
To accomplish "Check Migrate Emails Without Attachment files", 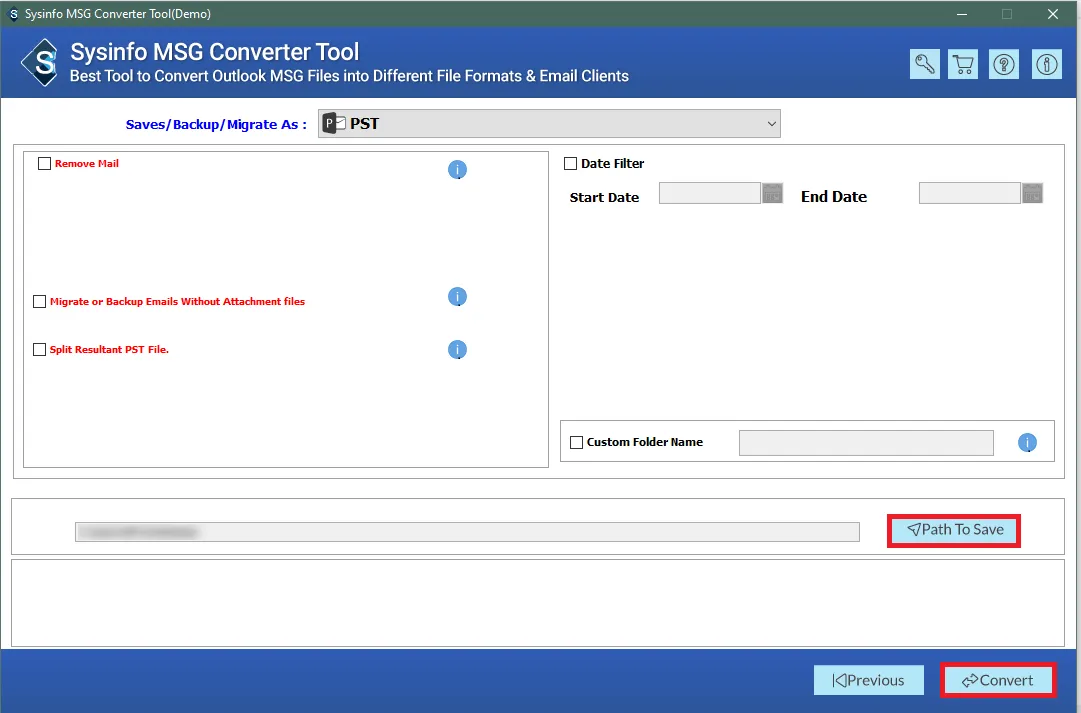I will [x=40, y=302].
